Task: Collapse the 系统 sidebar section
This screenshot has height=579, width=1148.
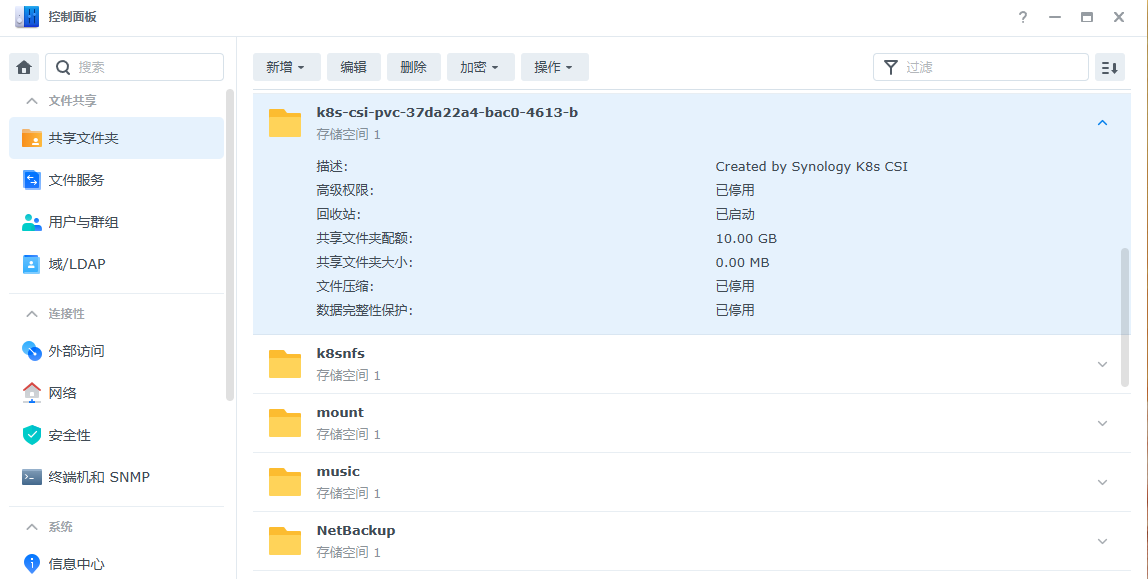Action: pos(31,527)
